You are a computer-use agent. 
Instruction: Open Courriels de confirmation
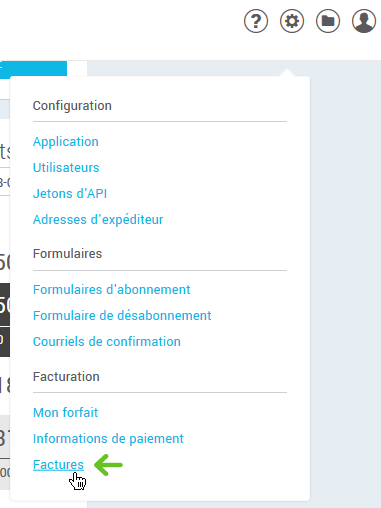tap(107, 341)
